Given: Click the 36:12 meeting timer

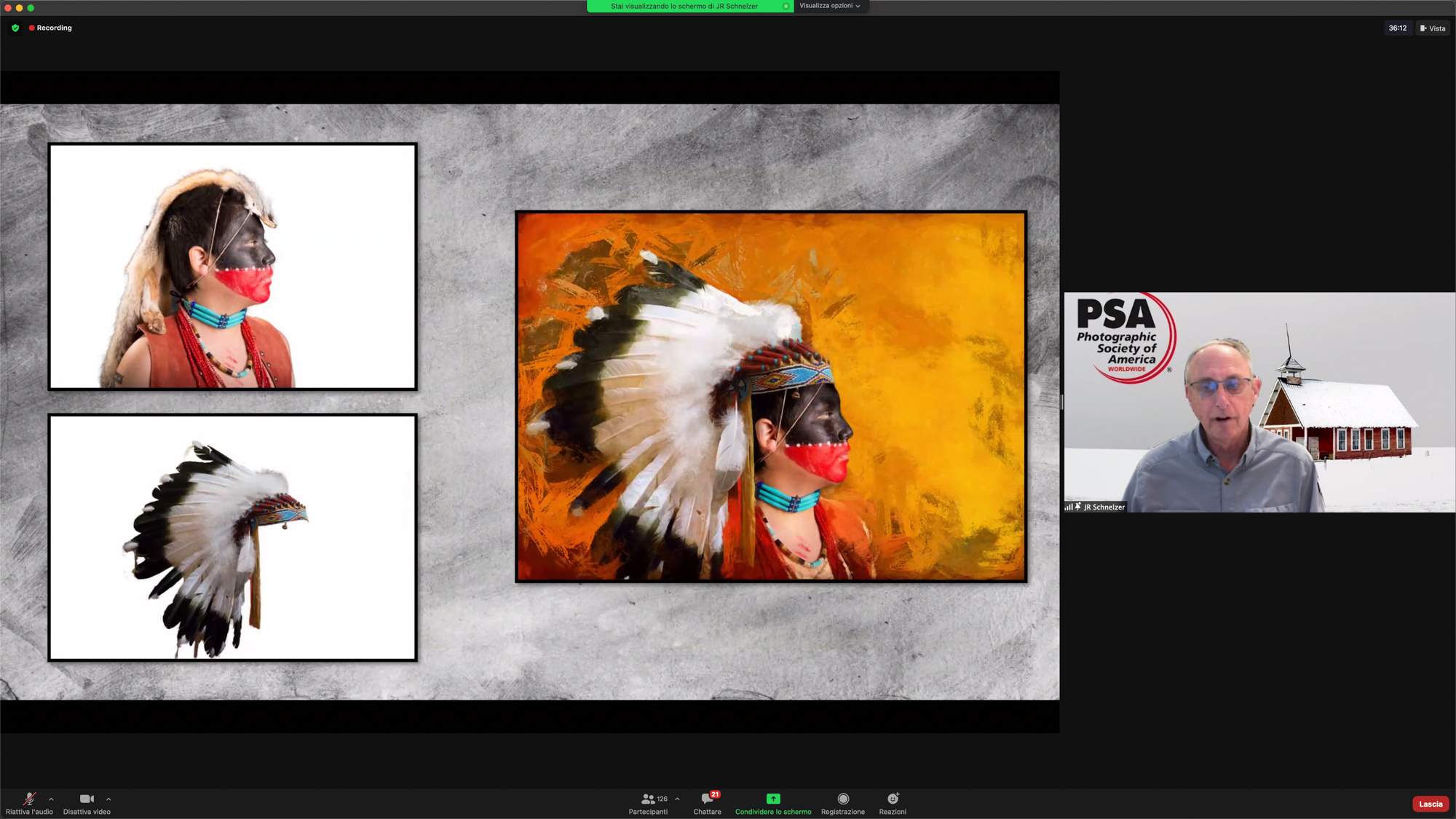Looking at the screenshot, I should [x=1397, y=28].
